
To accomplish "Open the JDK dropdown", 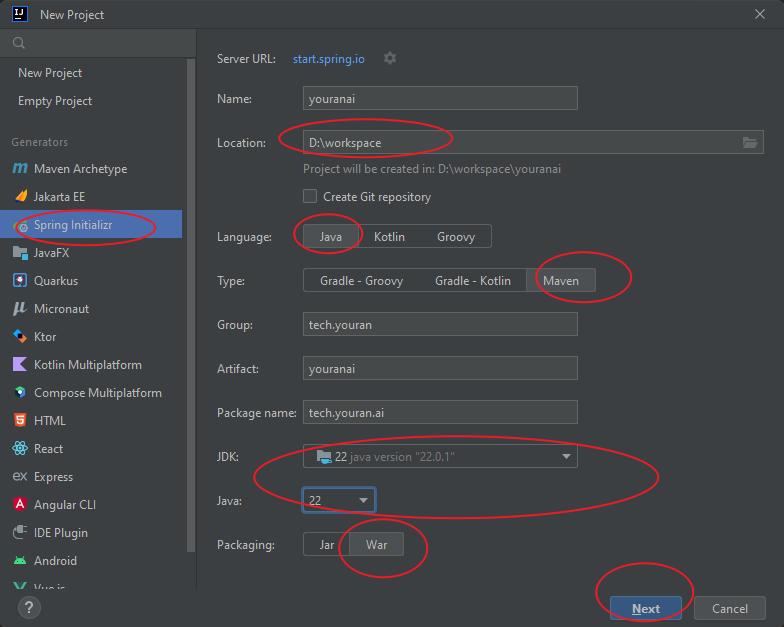I will [440, 456].
